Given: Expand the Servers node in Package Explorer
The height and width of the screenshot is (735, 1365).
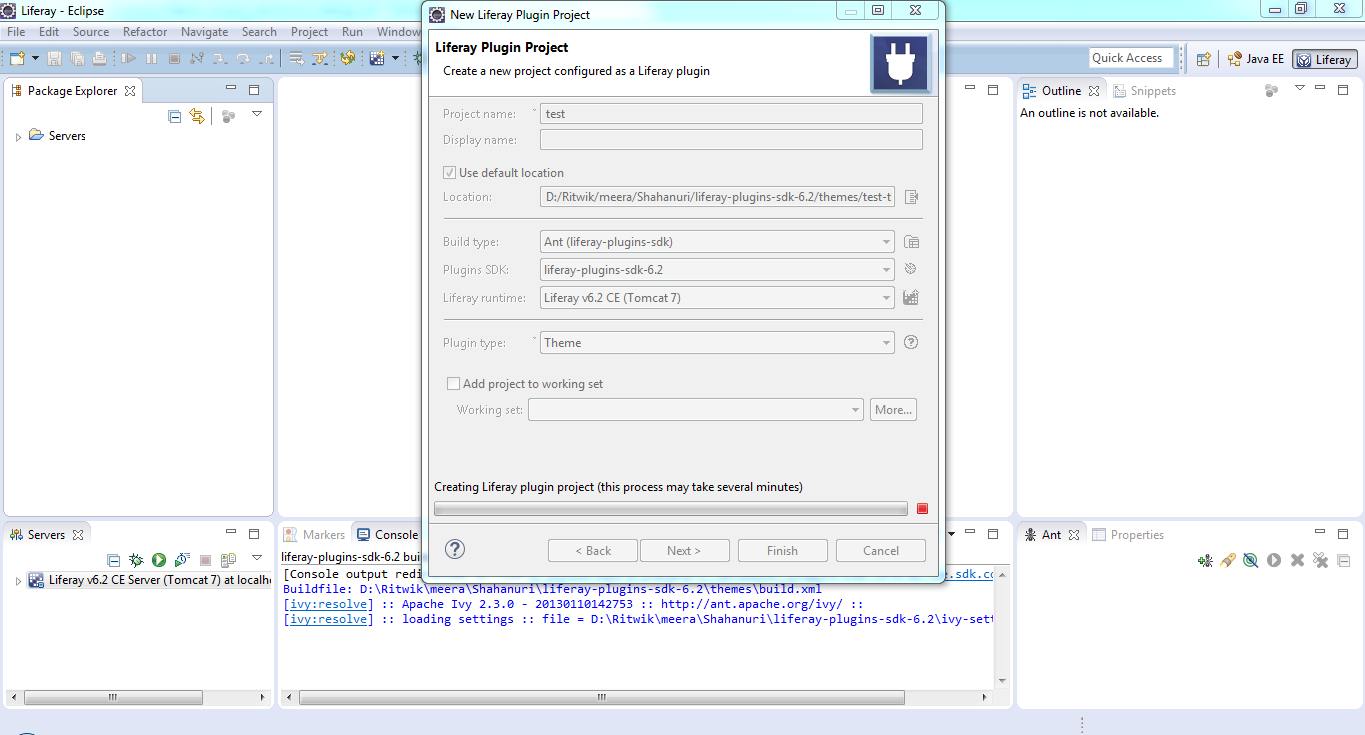Looking at the screenshot, I should [x=18, y=137].
